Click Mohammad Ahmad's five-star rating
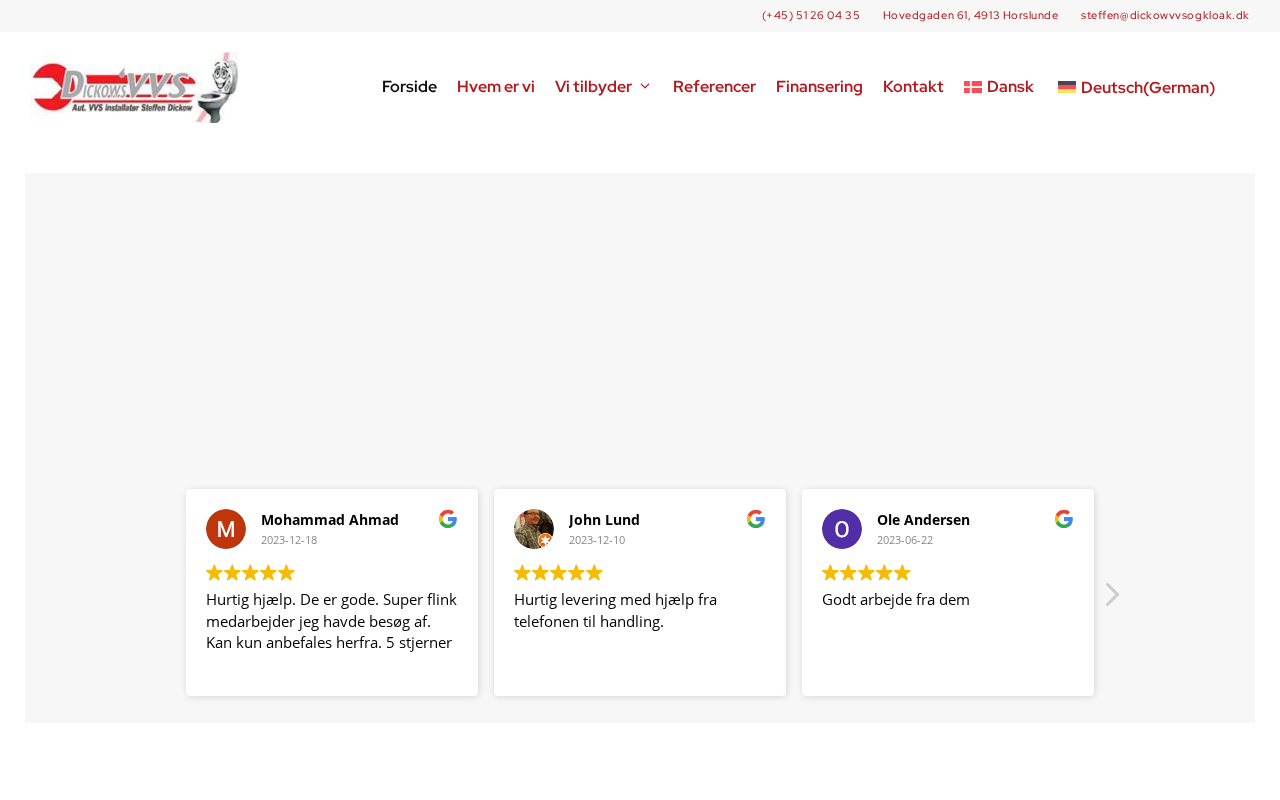The image size is (1280, 800). point(250,573)
